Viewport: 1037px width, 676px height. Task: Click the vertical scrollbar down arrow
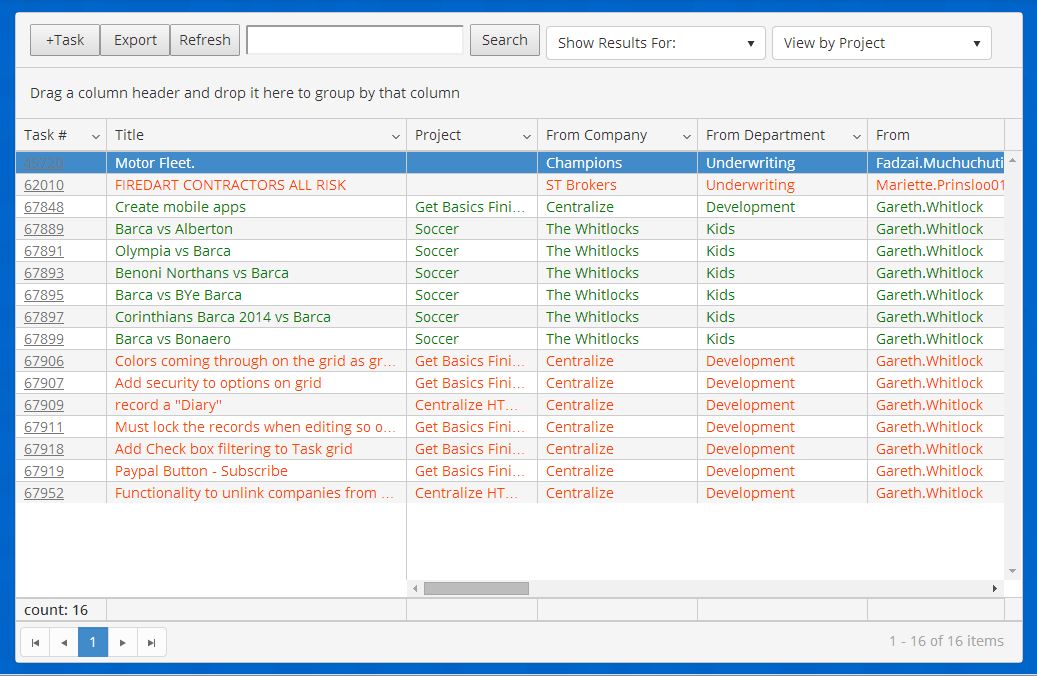coord(1012,571)
